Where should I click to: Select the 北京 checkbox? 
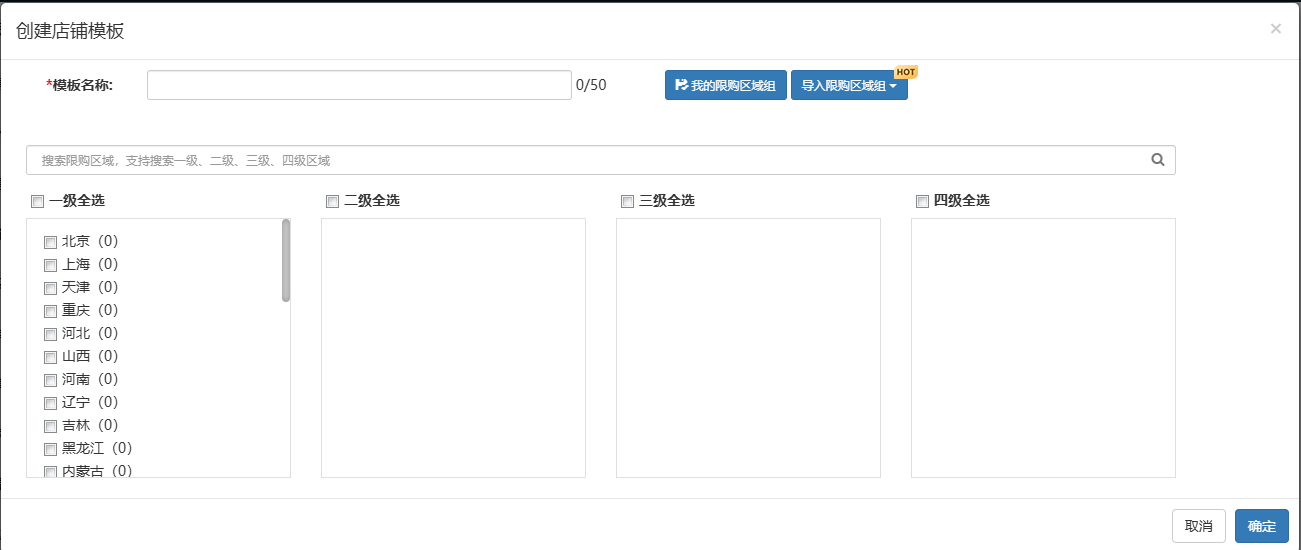coord(50,242)
